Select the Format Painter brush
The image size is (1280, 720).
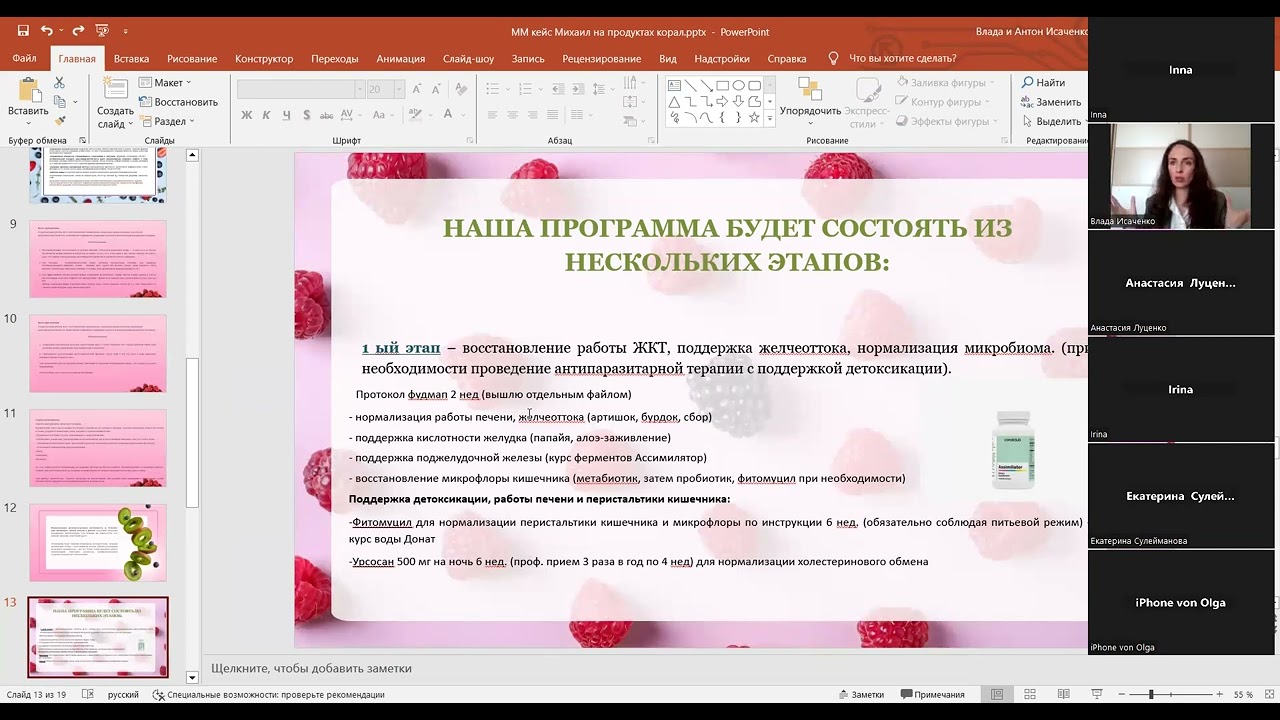tap(59, 120)
